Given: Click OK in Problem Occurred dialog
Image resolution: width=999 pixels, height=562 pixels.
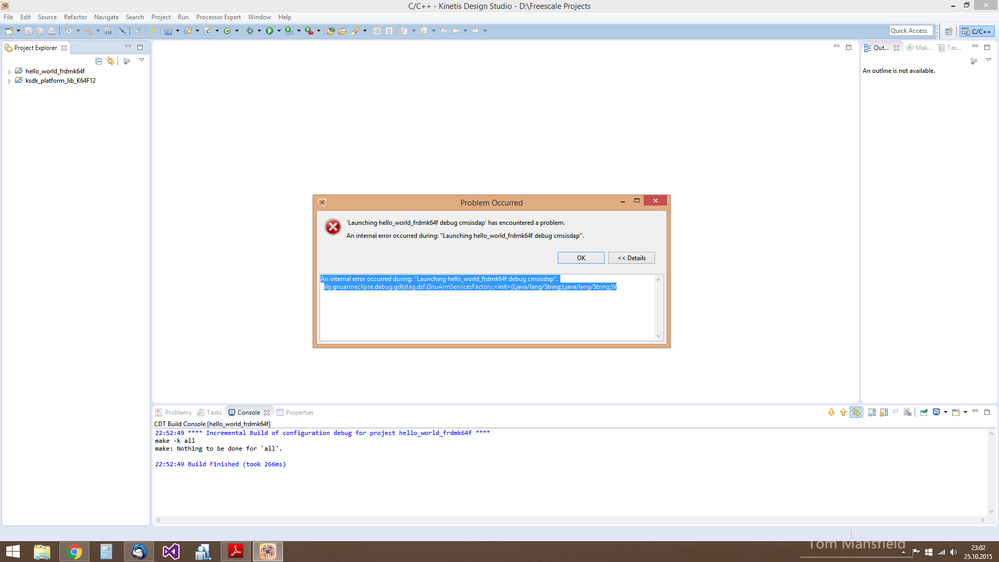Looking at the screenshot, I should (x=581, y=258).
